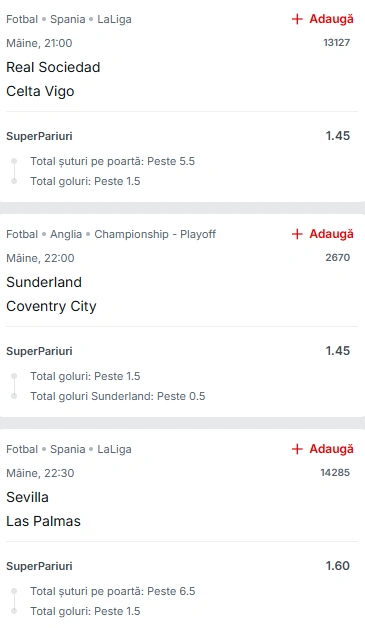The height and width of the screenshot is (628, 365).
Task: Open the Celta Vigo team name
Action: [40, 91]
